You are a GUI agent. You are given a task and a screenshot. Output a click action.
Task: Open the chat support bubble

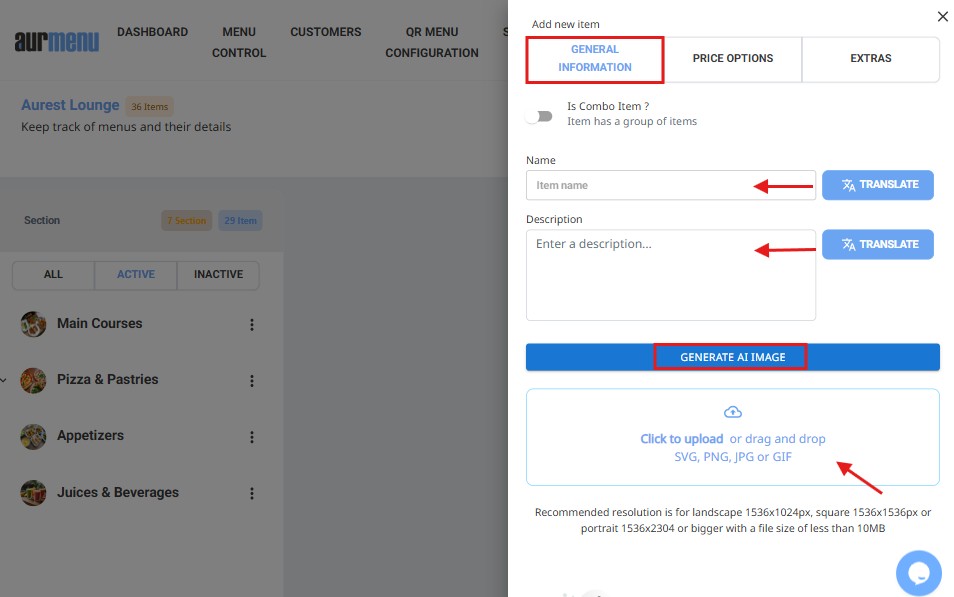pyautogui.click(x=918, y=573)
